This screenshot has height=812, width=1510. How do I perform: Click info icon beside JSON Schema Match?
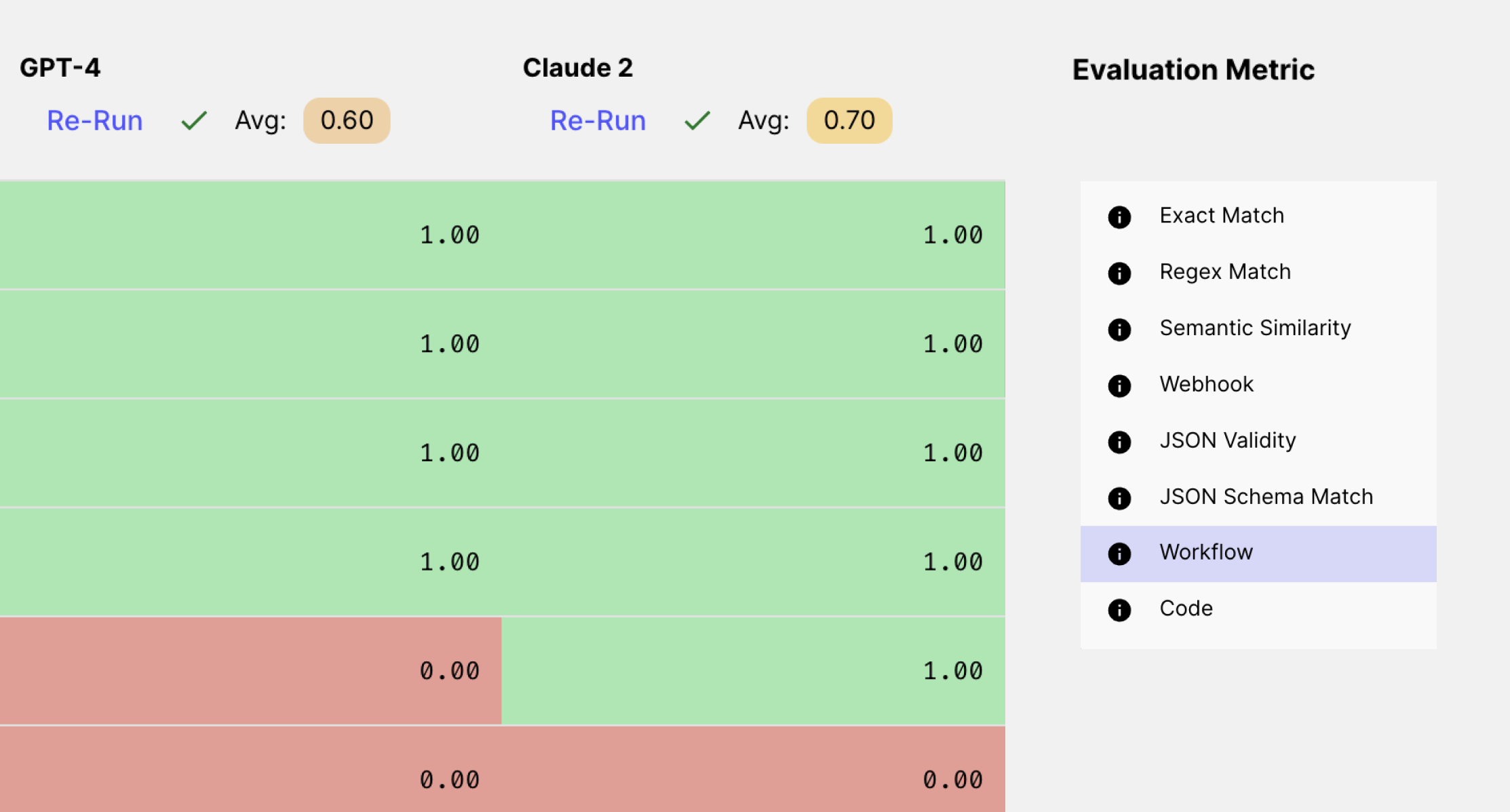1119,499
